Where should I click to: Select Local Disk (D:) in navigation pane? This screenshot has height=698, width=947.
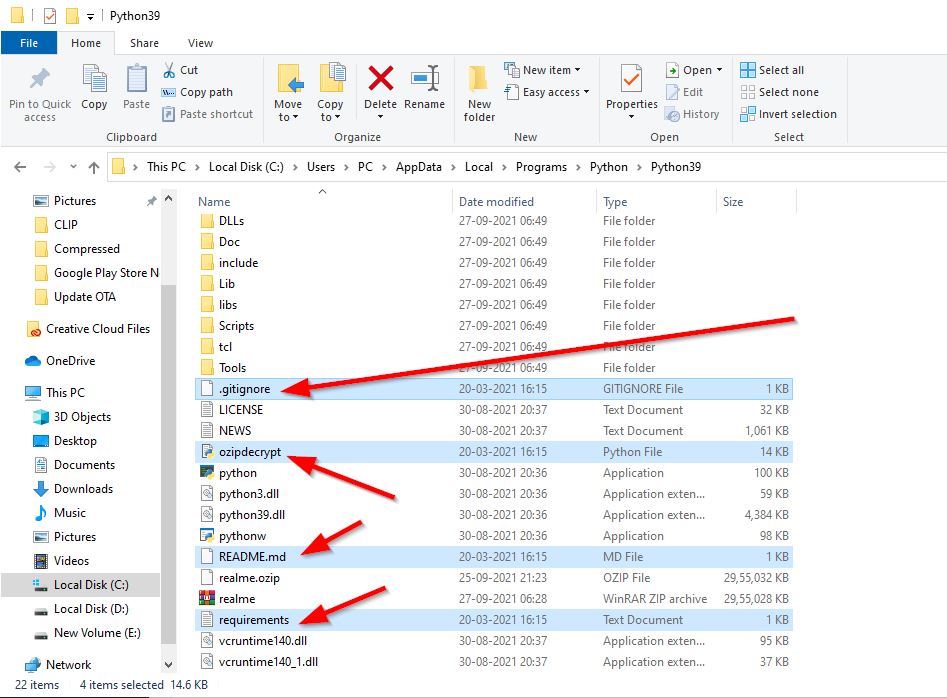[91, 609]
